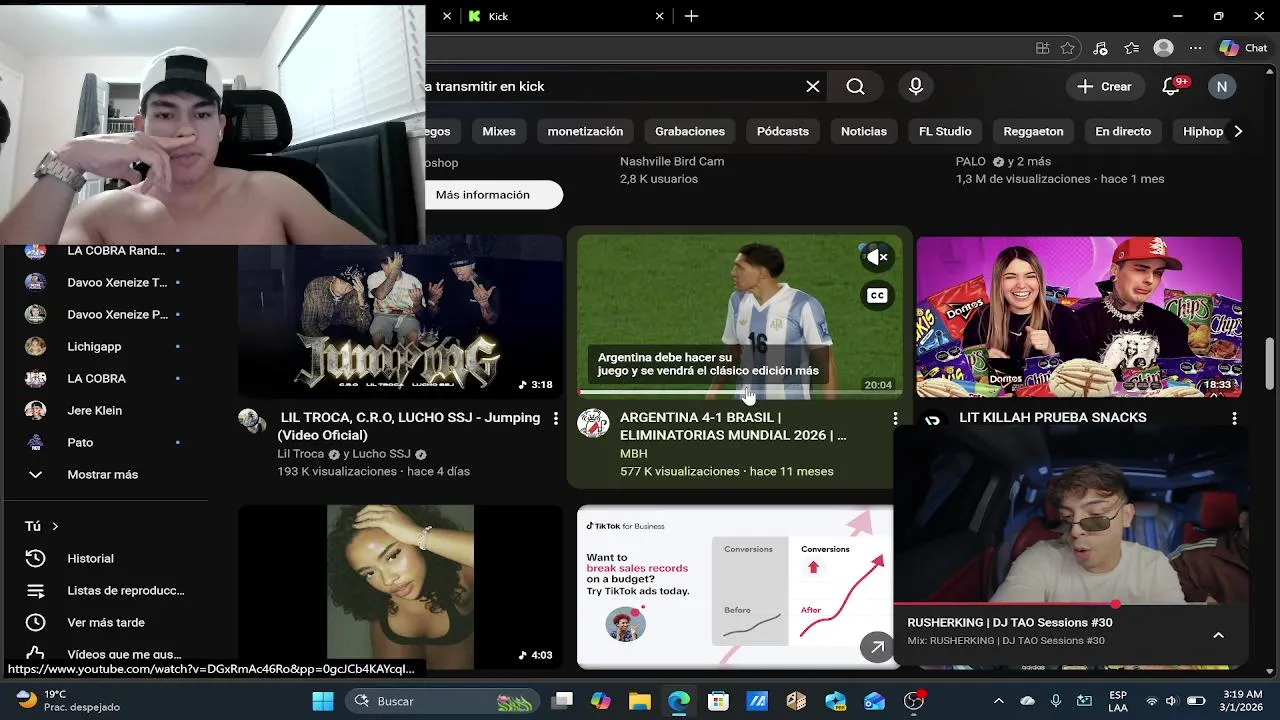Image resolution: width=1280 pixels, height=720 pixels.
Task: Select the FL Studio filter chip
Action: pyautogui.click(x=945, y=131)
